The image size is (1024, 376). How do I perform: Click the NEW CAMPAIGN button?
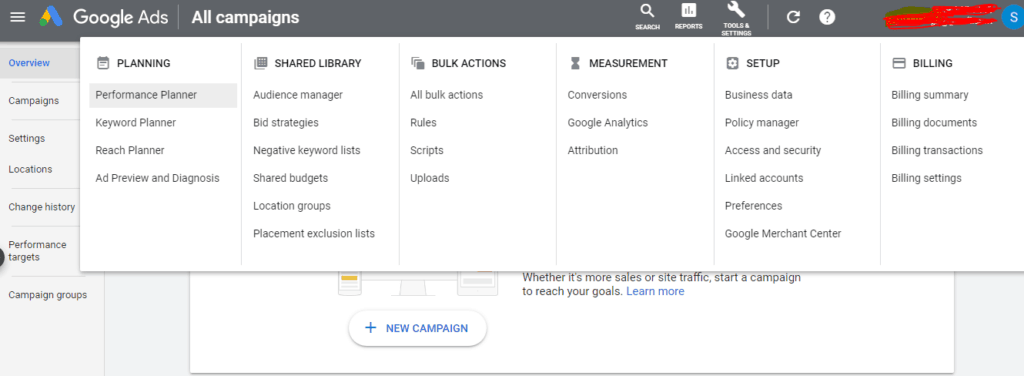[417, 328]
